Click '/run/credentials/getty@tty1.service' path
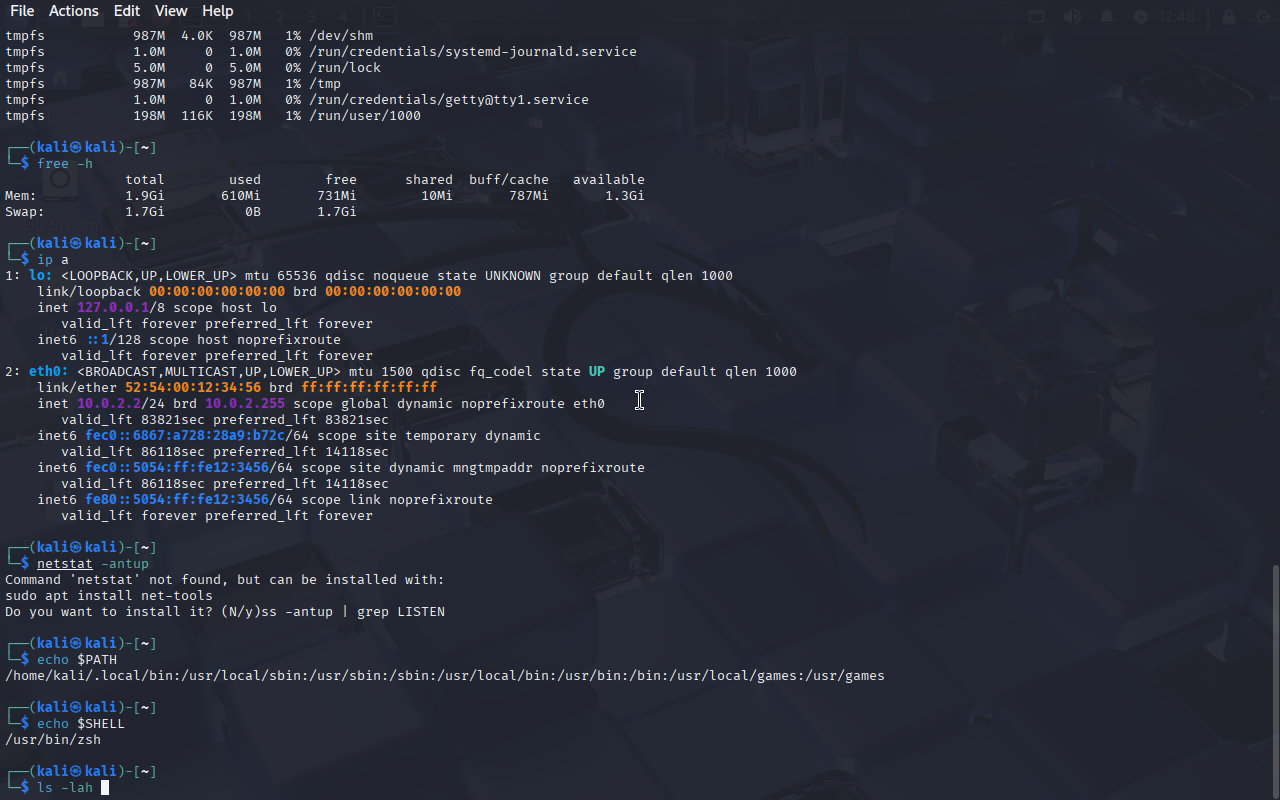 [449, 100]
